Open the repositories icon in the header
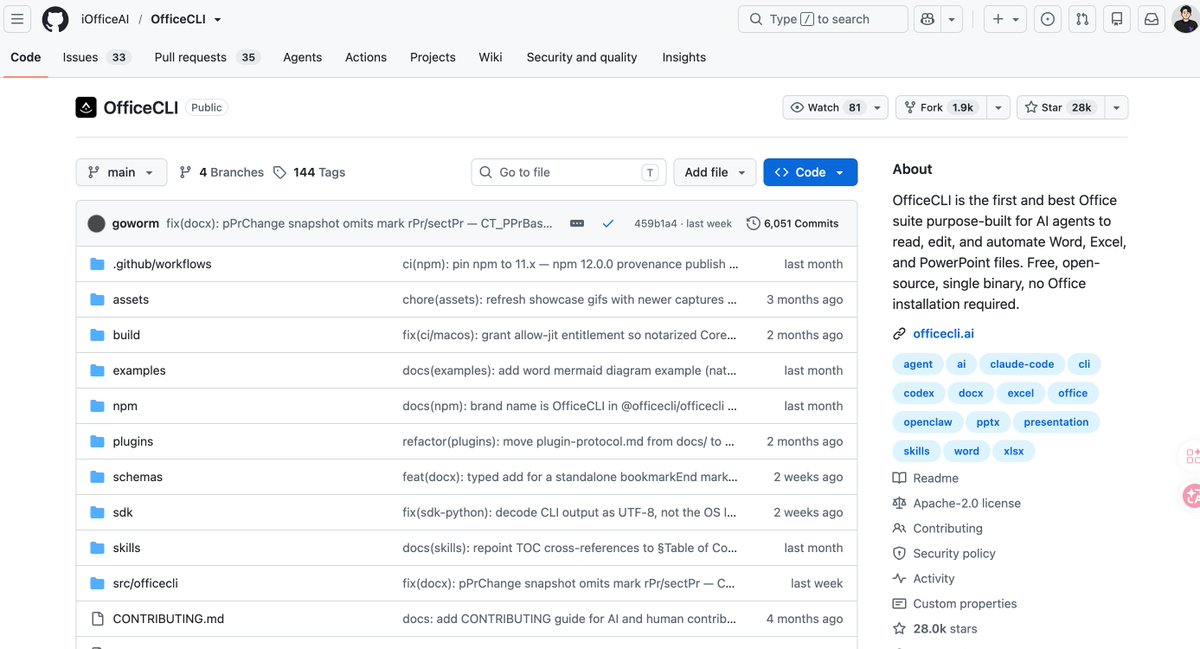Viewport: 1200px width, 649px height. pos(1117,19)
